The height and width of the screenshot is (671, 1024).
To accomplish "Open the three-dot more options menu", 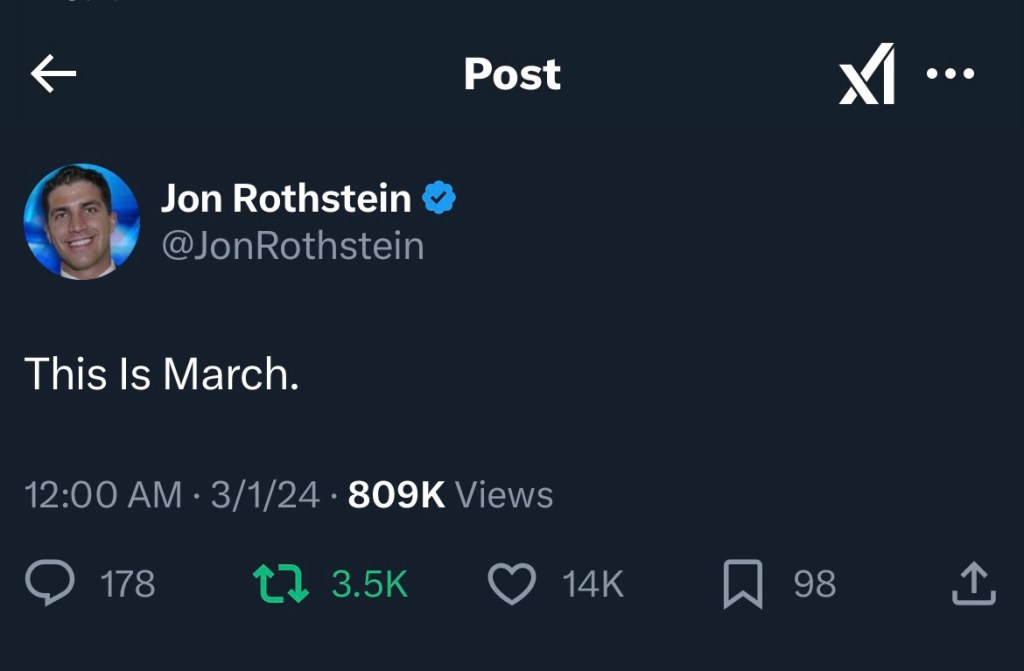I will [950, 74].
